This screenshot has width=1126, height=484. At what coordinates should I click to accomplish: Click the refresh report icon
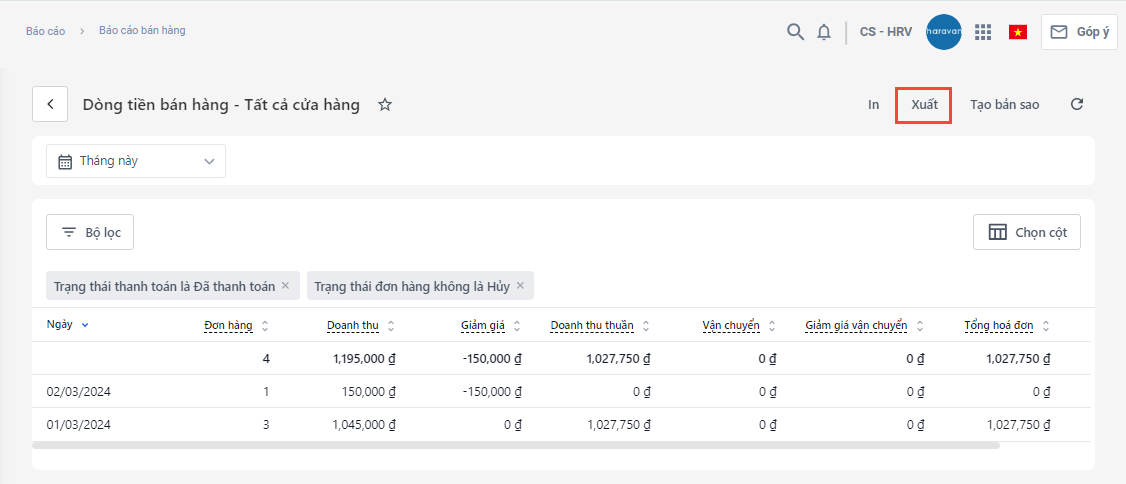1077,104
